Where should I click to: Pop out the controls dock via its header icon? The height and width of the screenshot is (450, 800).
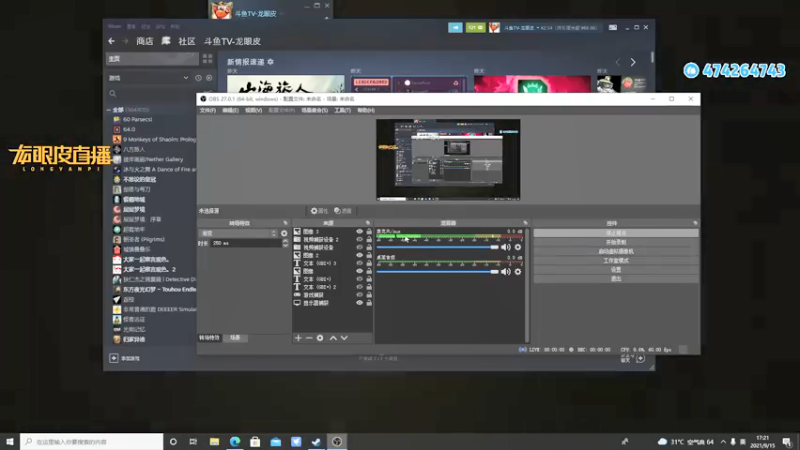pos(695,223)
